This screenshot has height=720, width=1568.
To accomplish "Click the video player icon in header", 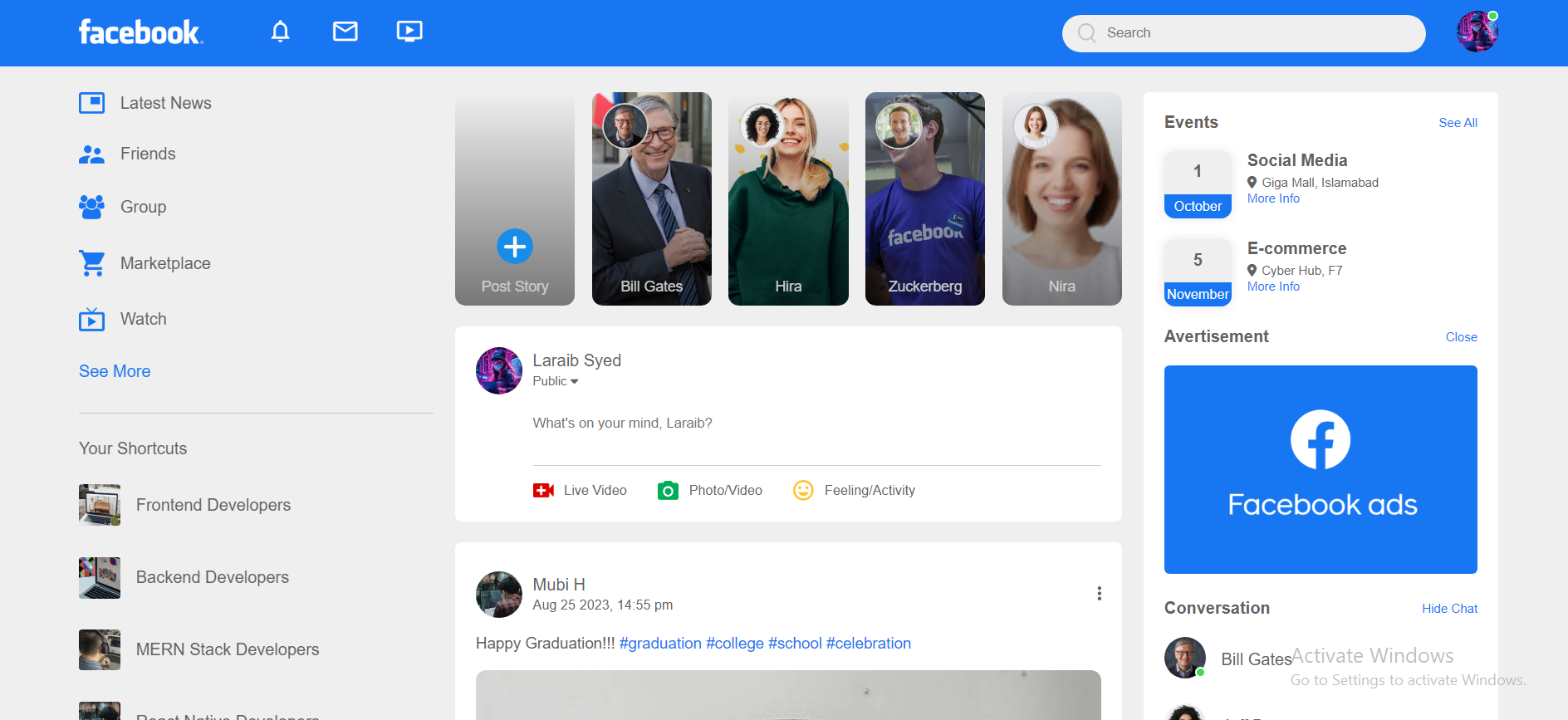I will coord(409,32).
